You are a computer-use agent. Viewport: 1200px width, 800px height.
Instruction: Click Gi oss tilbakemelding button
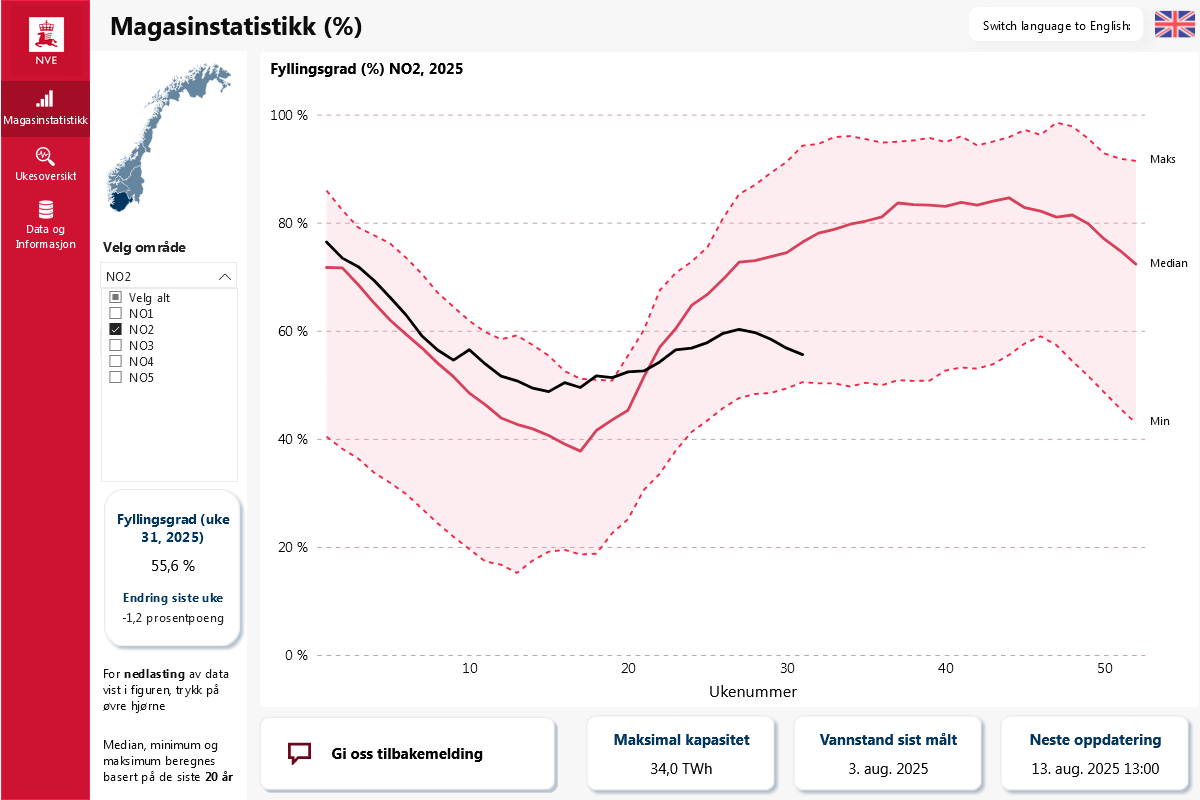[407, 753]
